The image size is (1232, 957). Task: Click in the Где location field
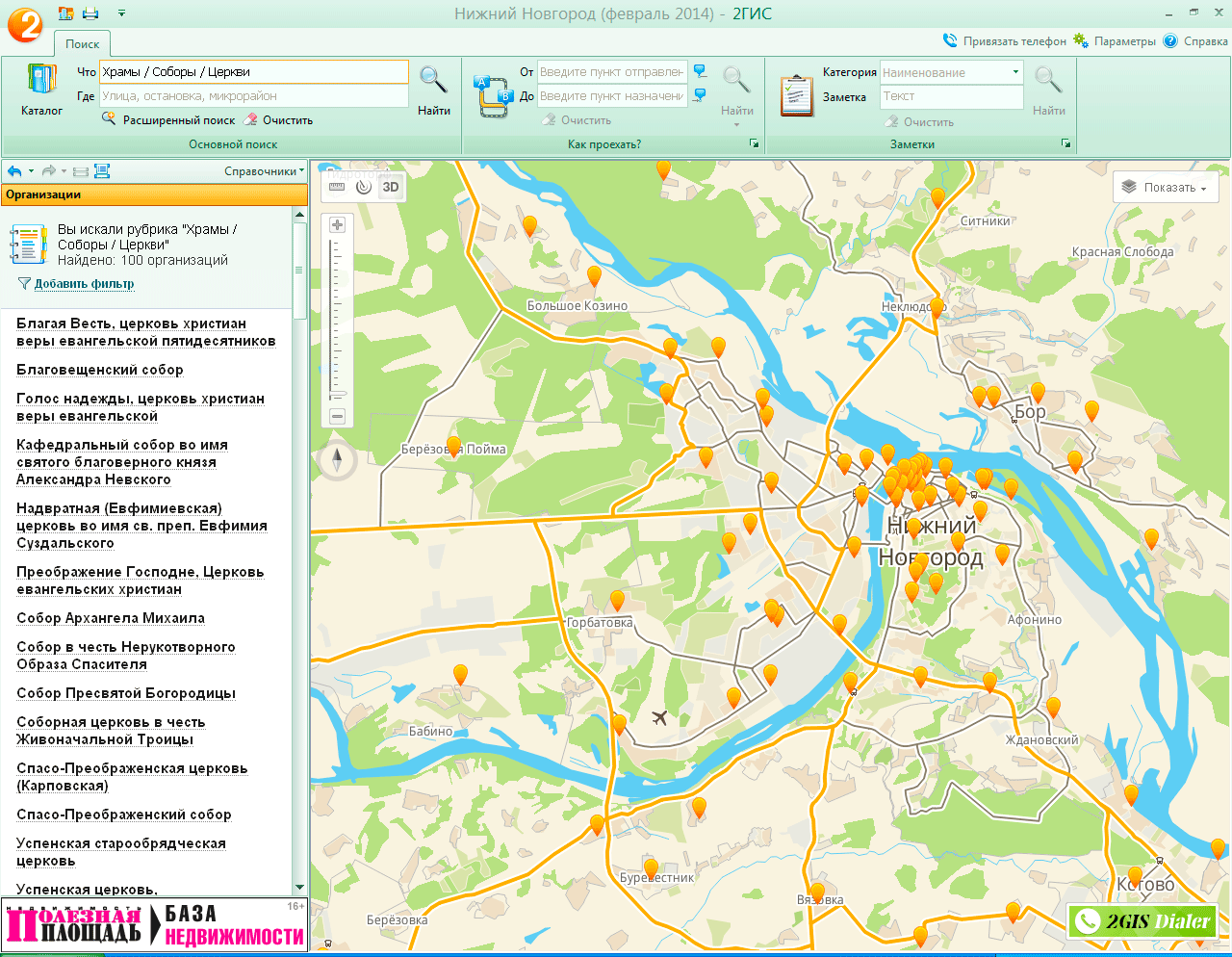pyautogui.click(x=254, y=96)
